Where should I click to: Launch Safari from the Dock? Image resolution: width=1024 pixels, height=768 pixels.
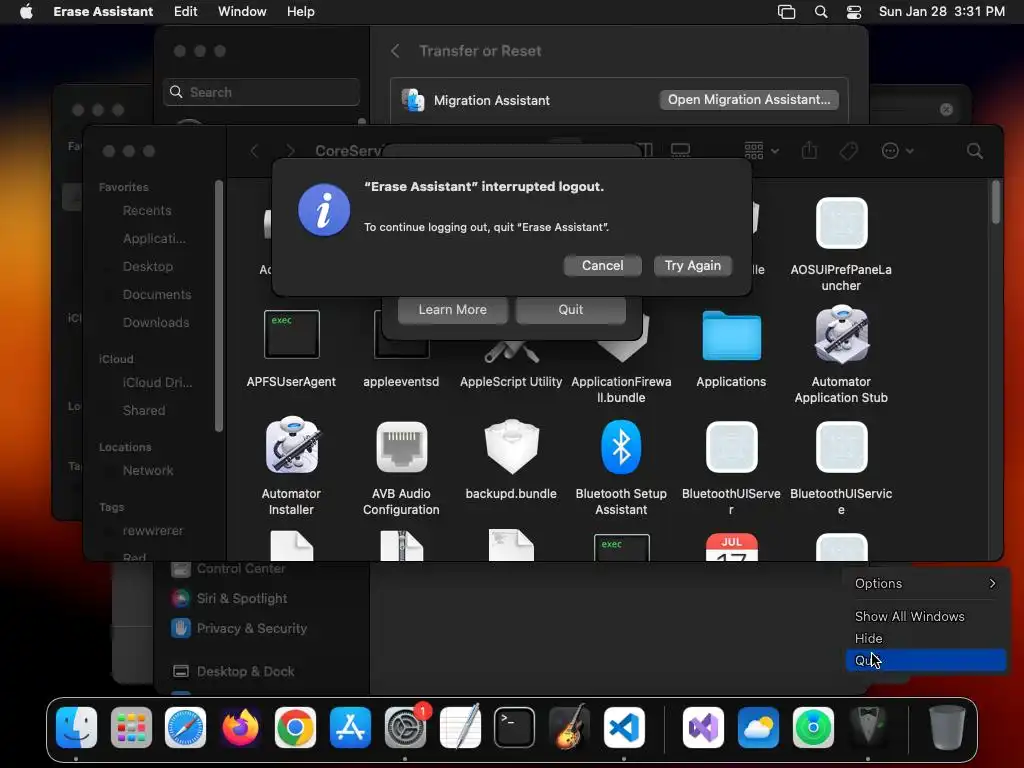[x=185, y=727]
